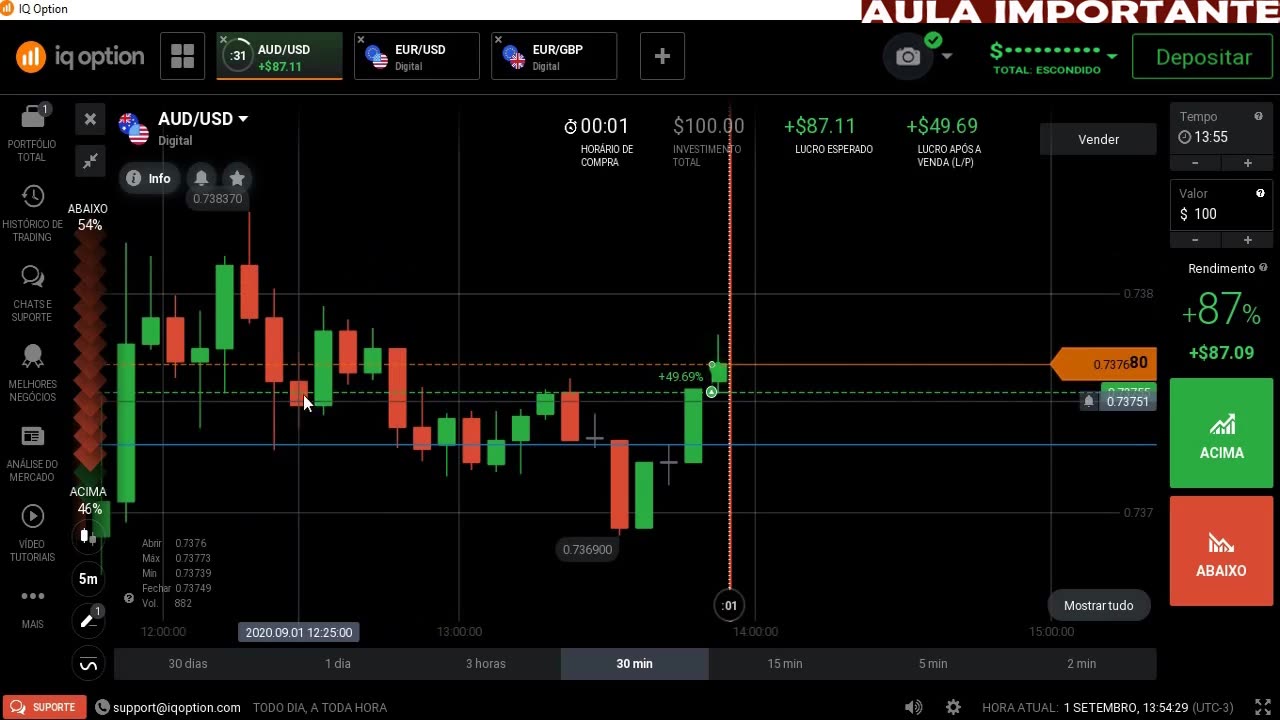Open Melhores Negócios leaderboard
The image size is (1280, 720).
32,372
